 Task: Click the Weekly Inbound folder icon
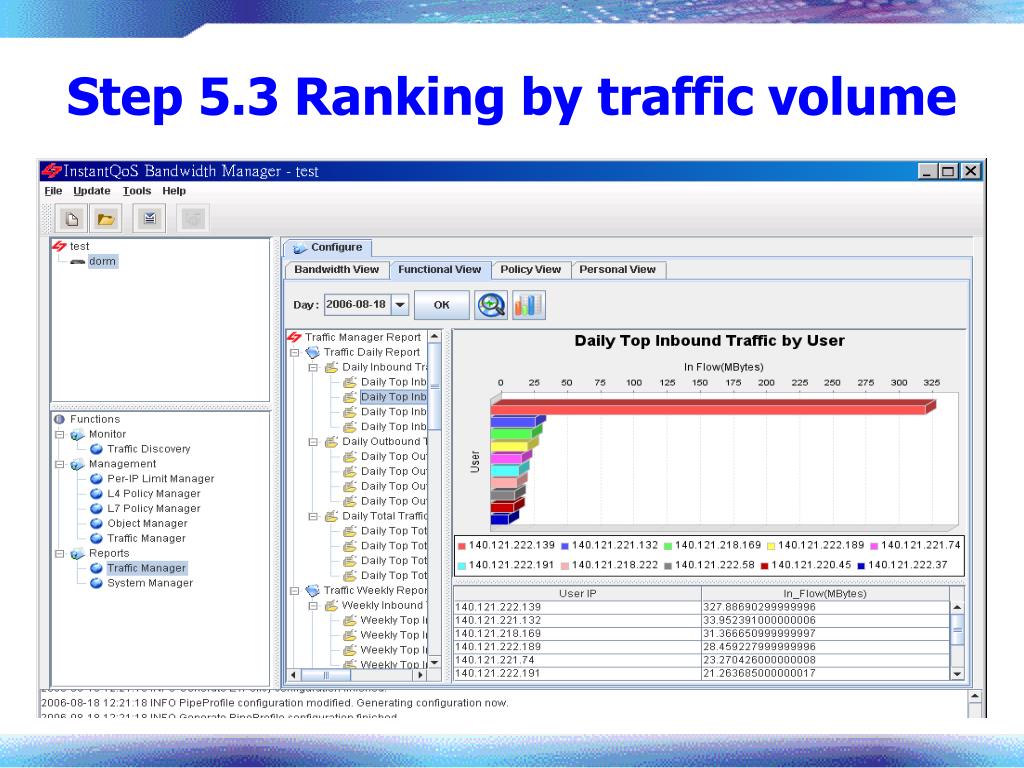pos(332,605)
